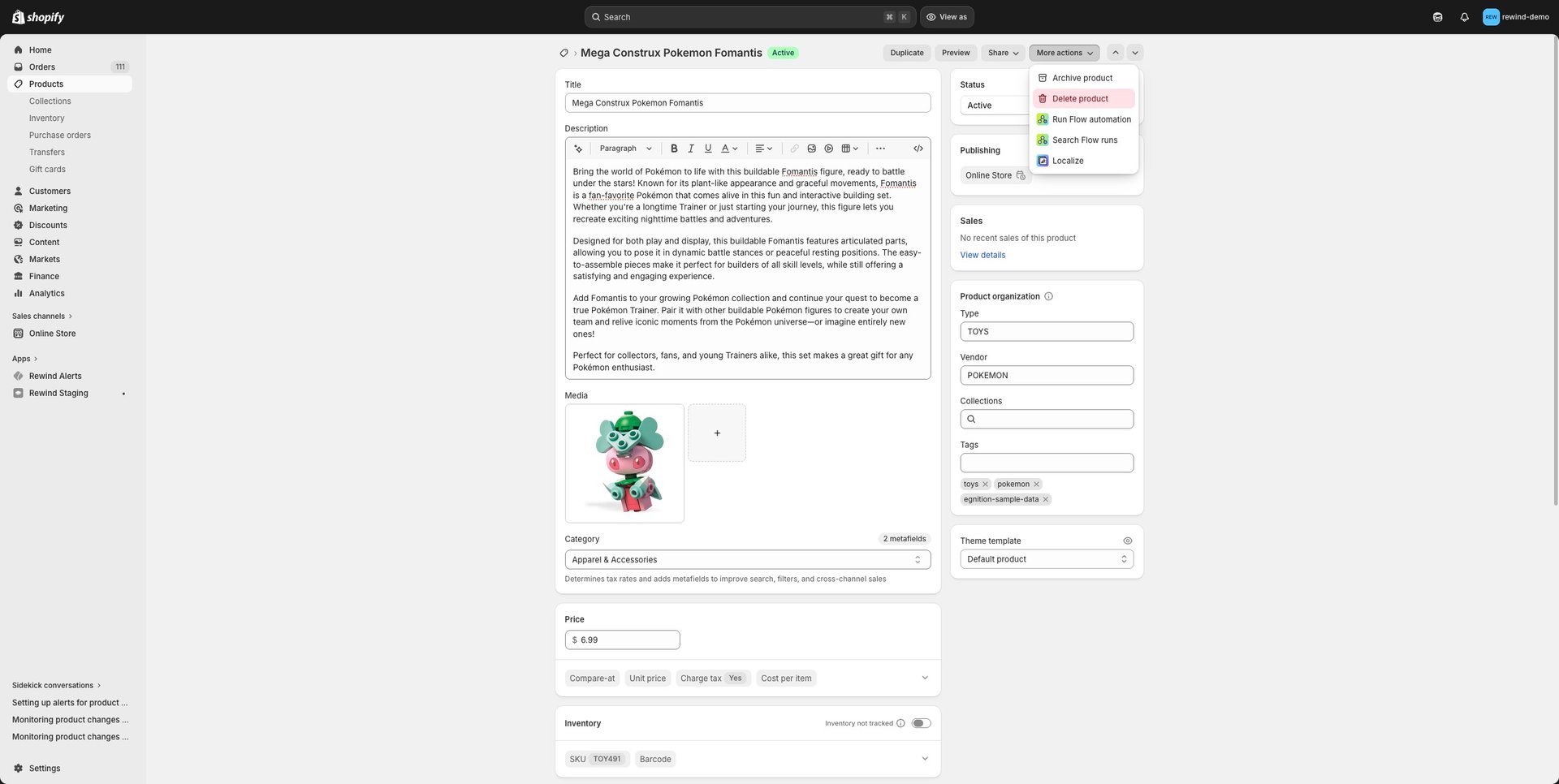Open the Paragraph style dropdown
This screenshot has width=1559, height=784.
(x=625, y=149)
